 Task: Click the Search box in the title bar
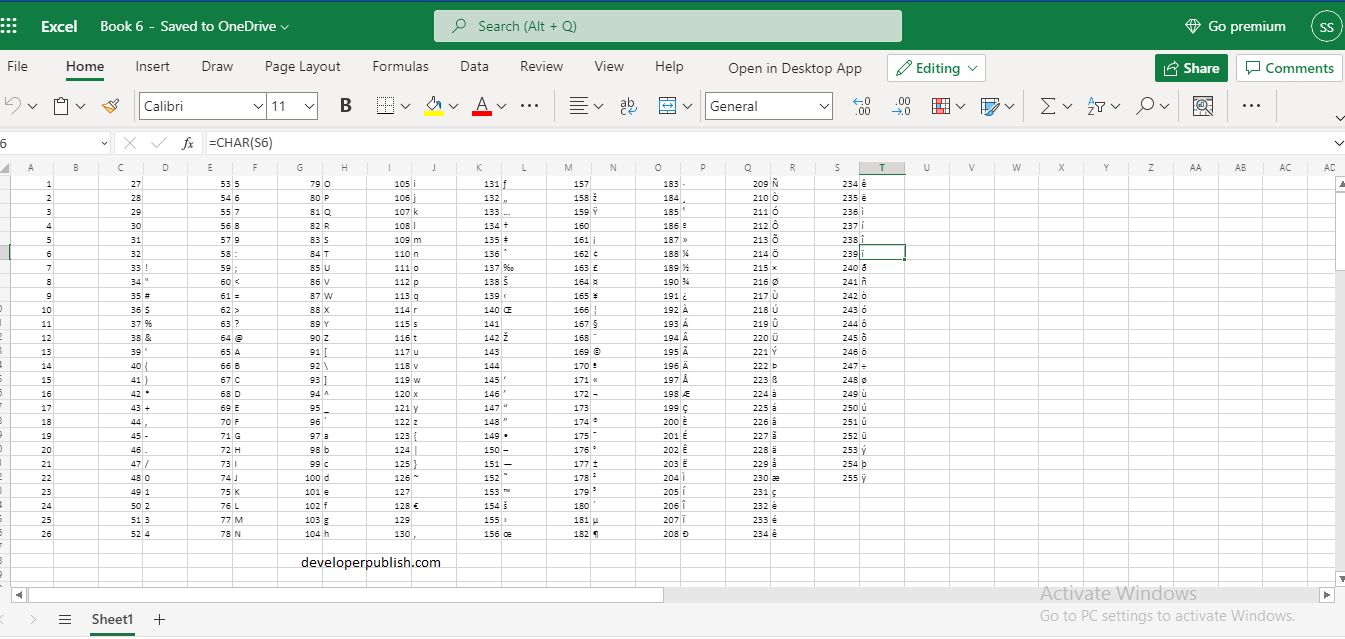click(x=668, y=26)
